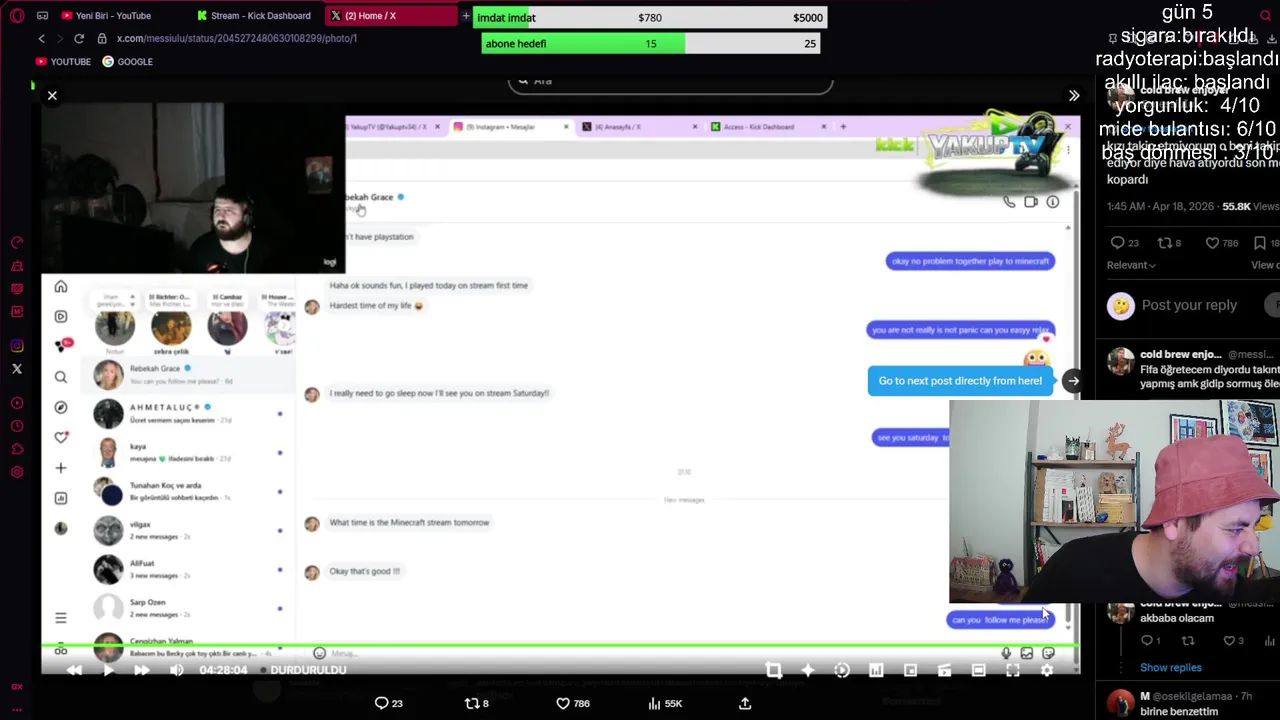The image size is (1280, 720).
Task: Switch to Stream - Kick Dashboard tab
Action: (x=255, y=16)
